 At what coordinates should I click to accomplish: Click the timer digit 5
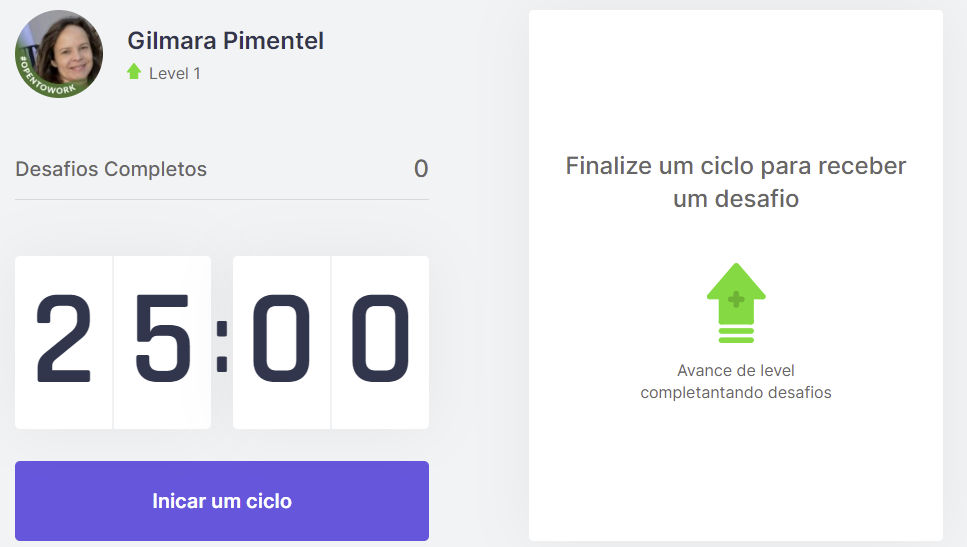point(162,339)
